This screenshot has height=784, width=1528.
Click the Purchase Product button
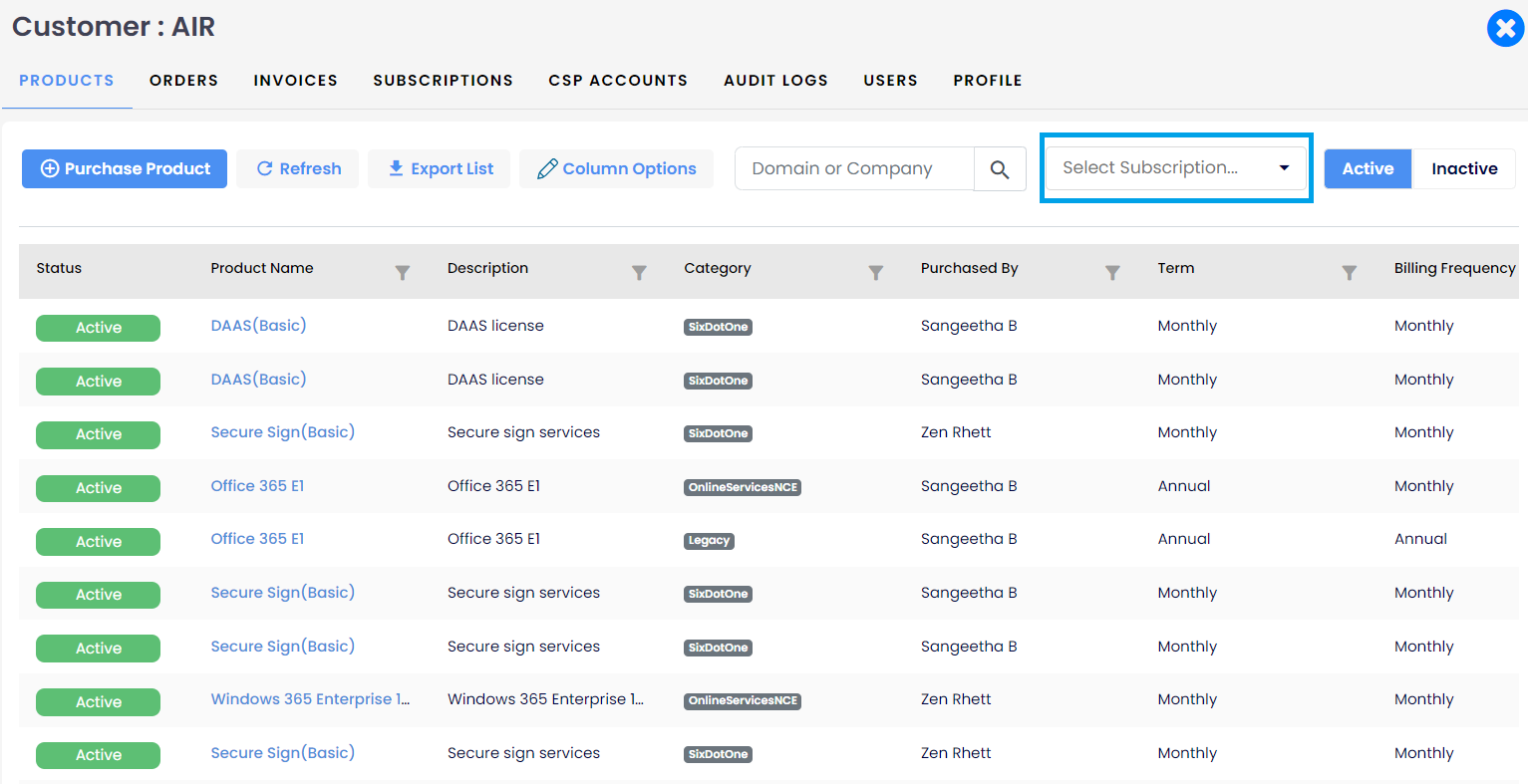coord(125,168)
